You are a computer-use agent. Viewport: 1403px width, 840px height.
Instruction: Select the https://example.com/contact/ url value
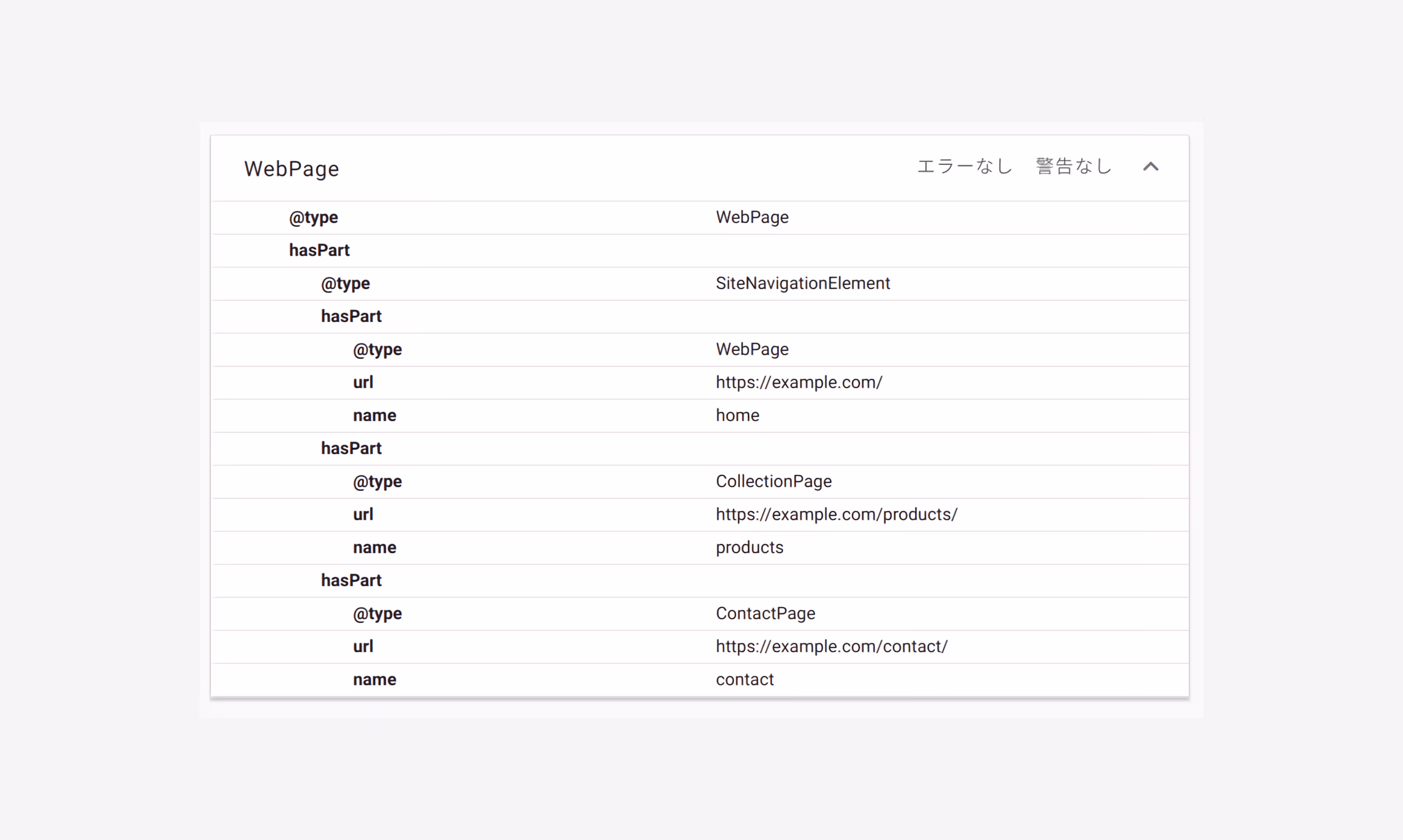pos(831,646)
